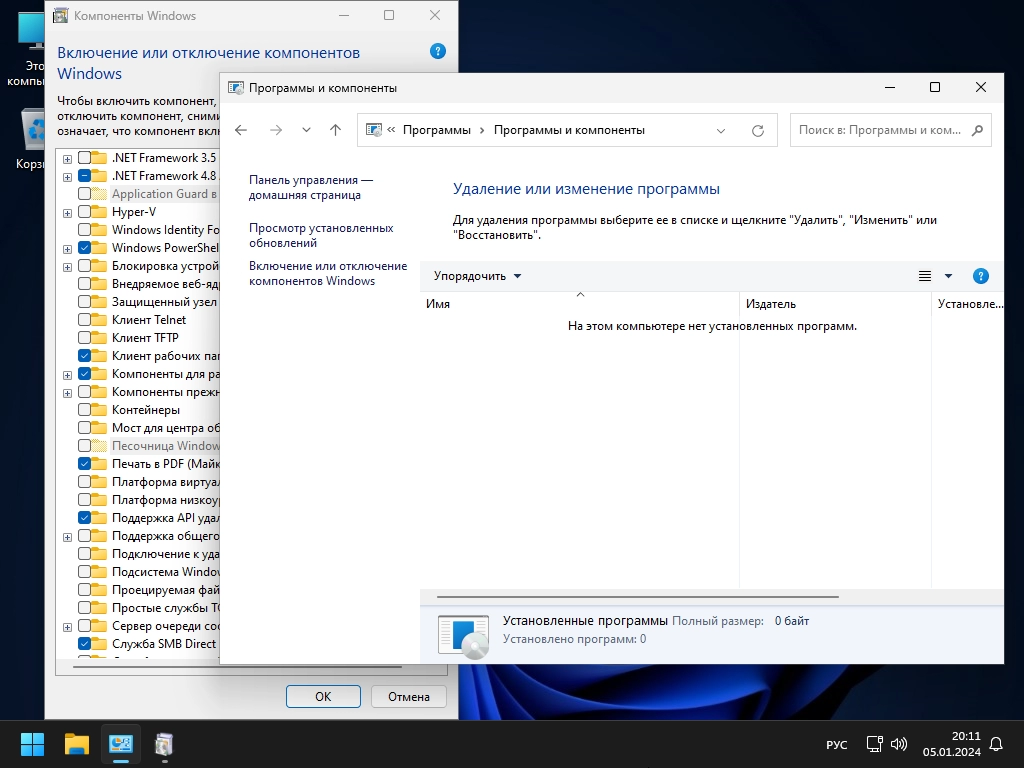The image size is (1024, 768).
Task: Open view options dropdown arrow
Action: (x=948, y=276)
